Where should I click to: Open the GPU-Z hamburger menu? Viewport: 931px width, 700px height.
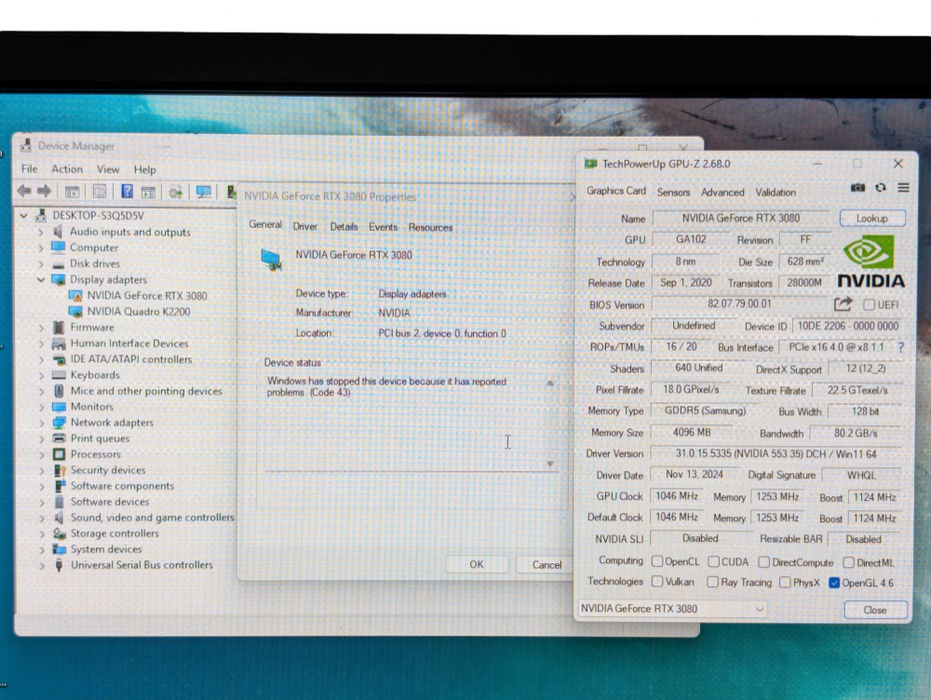[x=903, y=188]
